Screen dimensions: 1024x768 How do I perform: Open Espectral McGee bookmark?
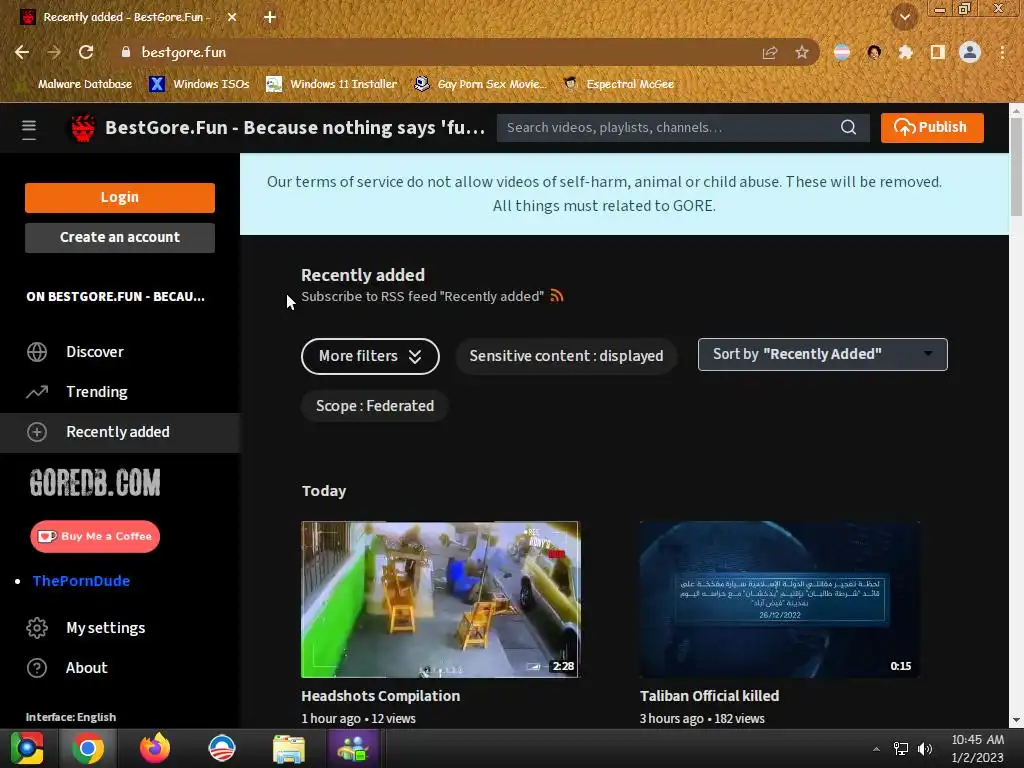(x=618, y=84)
